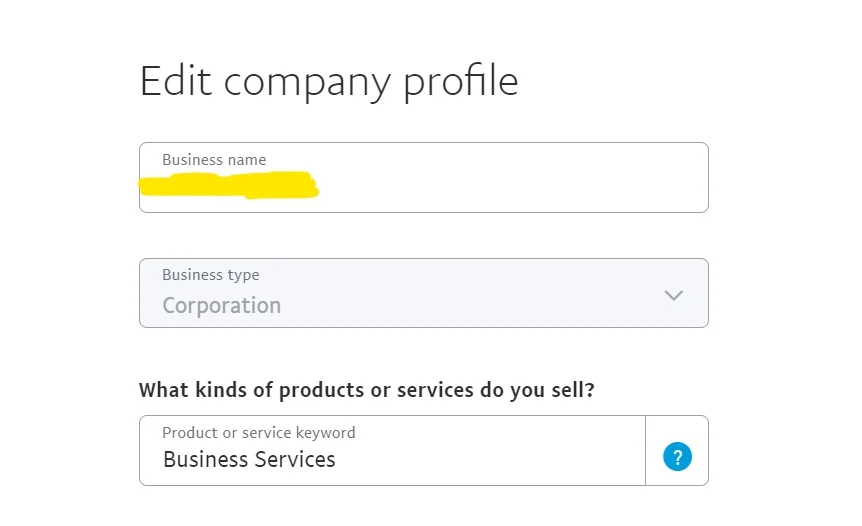Expand the Business type chevron arrow

pos(673,295)
